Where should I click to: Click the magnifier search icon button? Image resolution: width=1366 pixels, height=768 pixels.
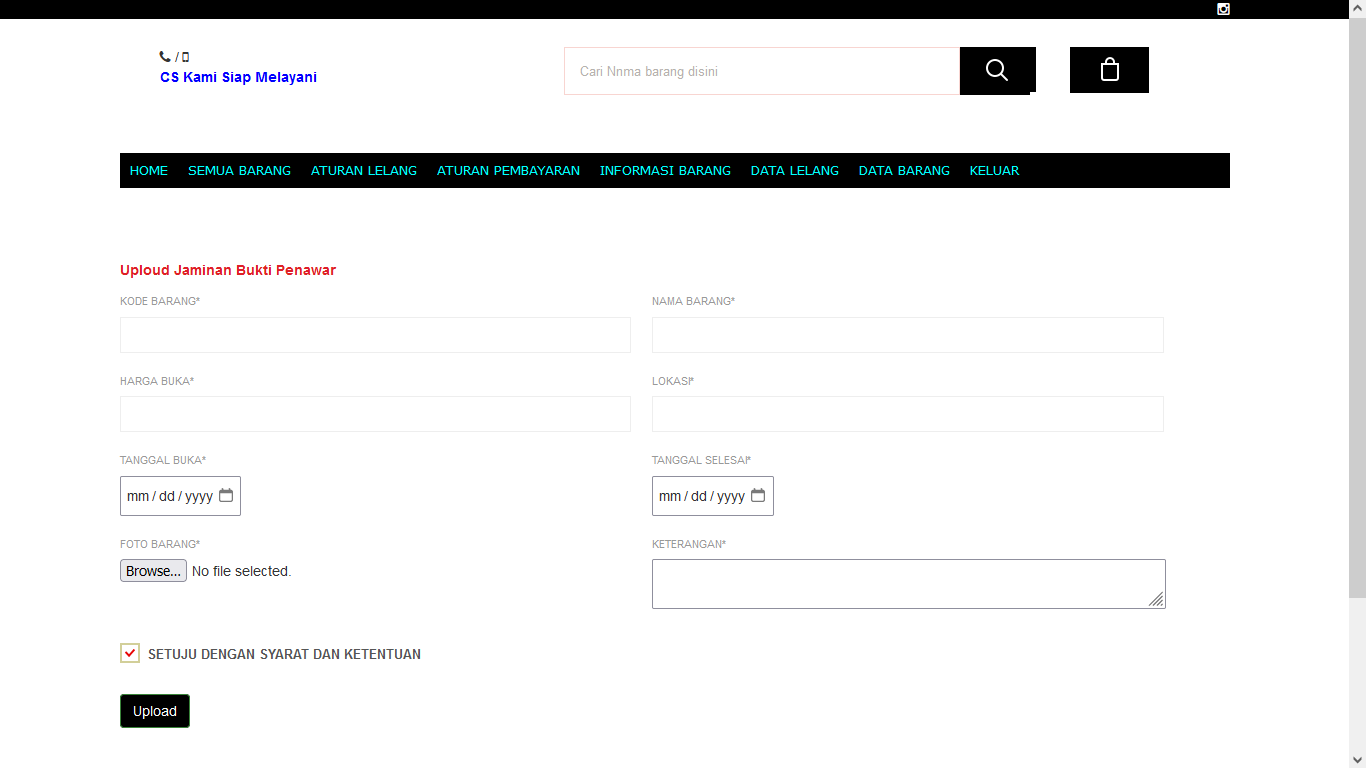tap(997, 70)
